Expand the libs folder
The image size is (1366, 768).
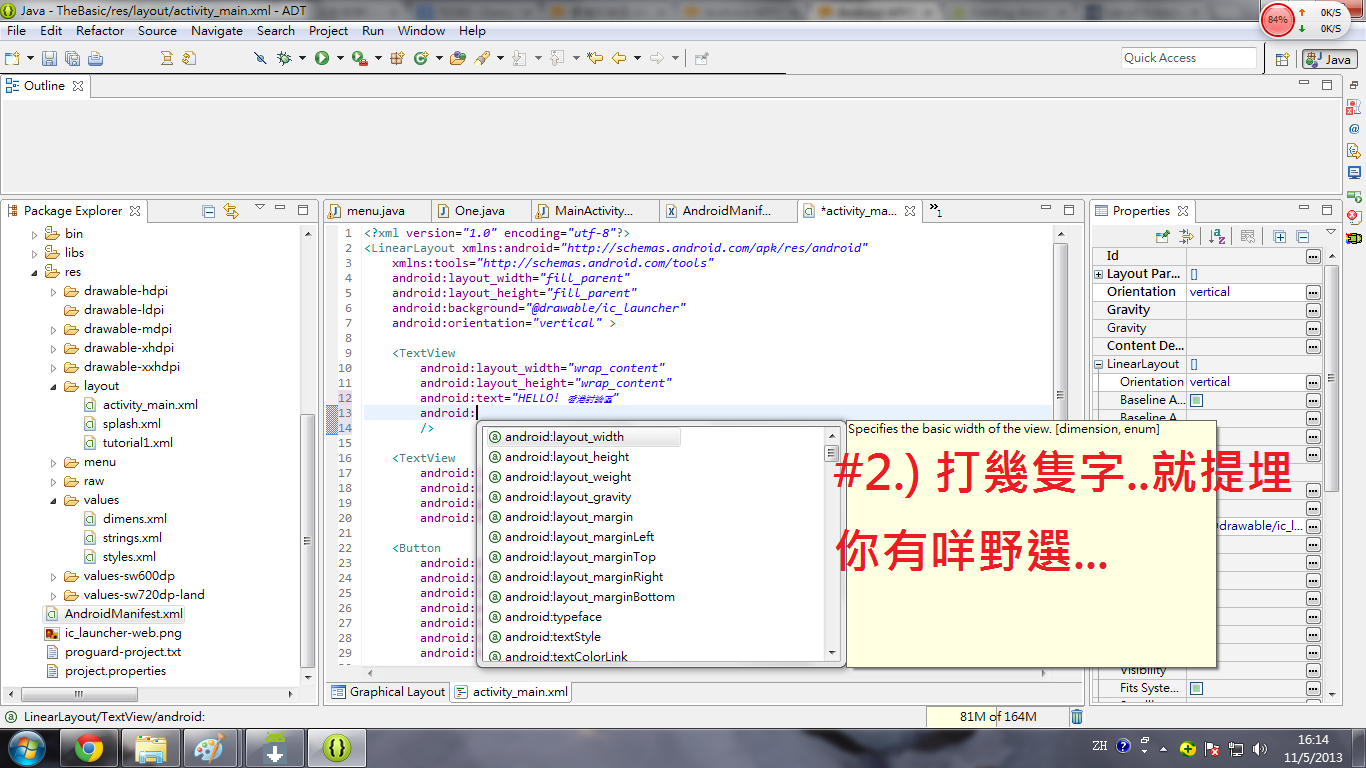coord(35,253)
